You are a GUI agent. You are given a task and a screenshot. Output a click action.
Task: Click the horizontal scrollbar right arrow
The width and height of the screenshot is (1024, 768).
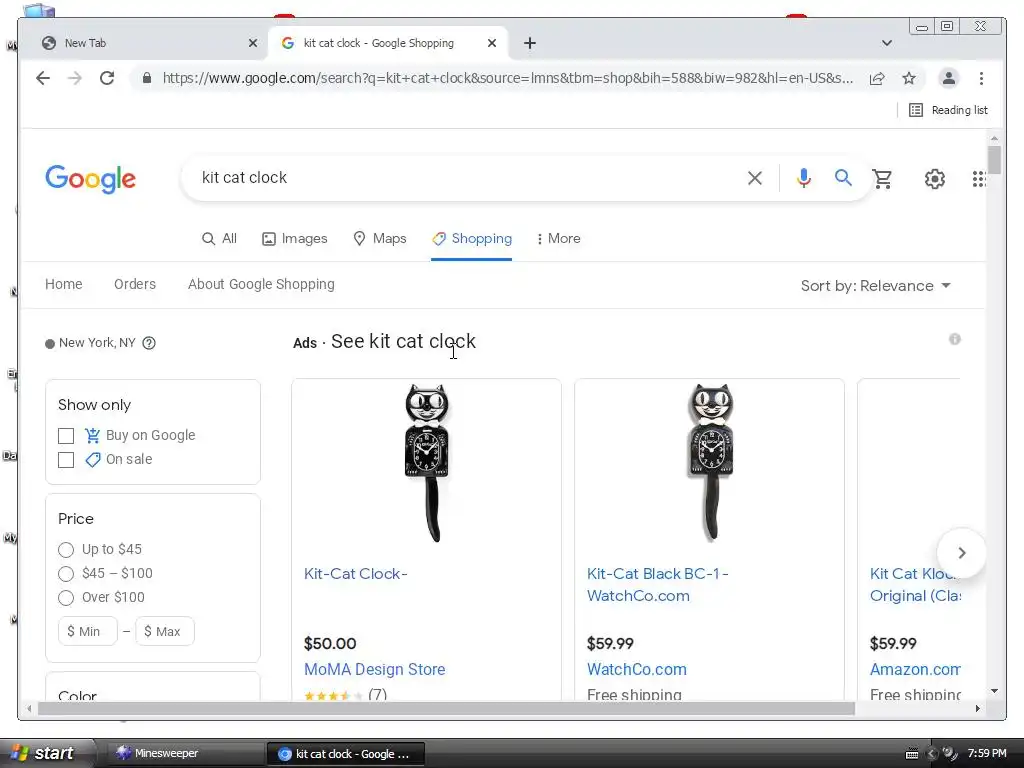978,708
